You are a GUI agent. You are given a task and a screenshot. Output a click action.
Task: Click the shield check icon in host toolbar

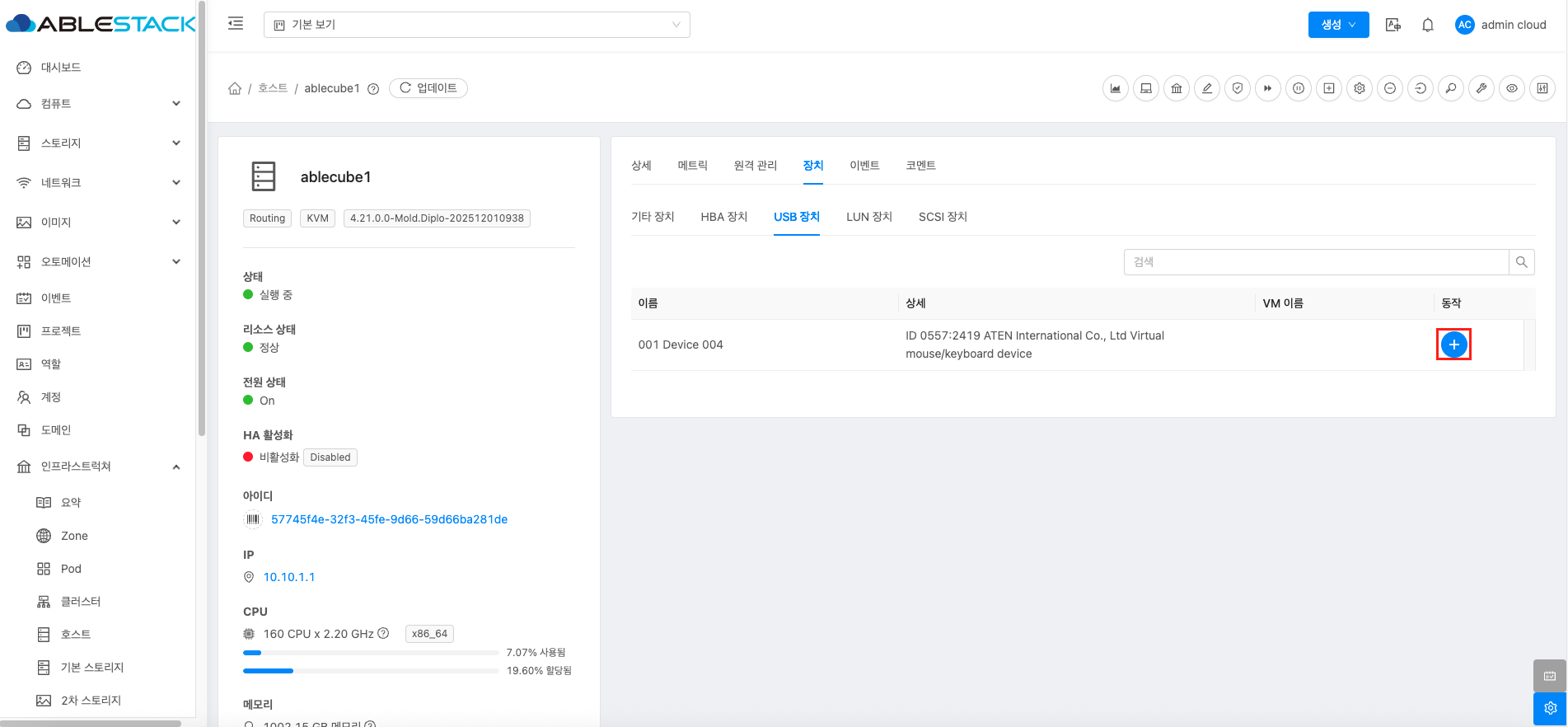[1238, 88]
